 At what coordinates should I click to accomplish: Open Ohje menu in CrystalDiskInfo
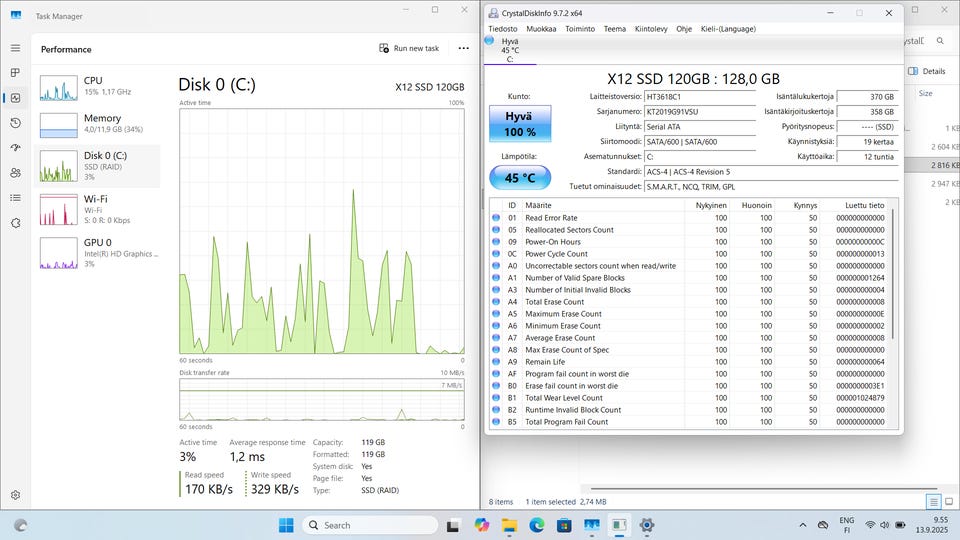coord(684,29)
